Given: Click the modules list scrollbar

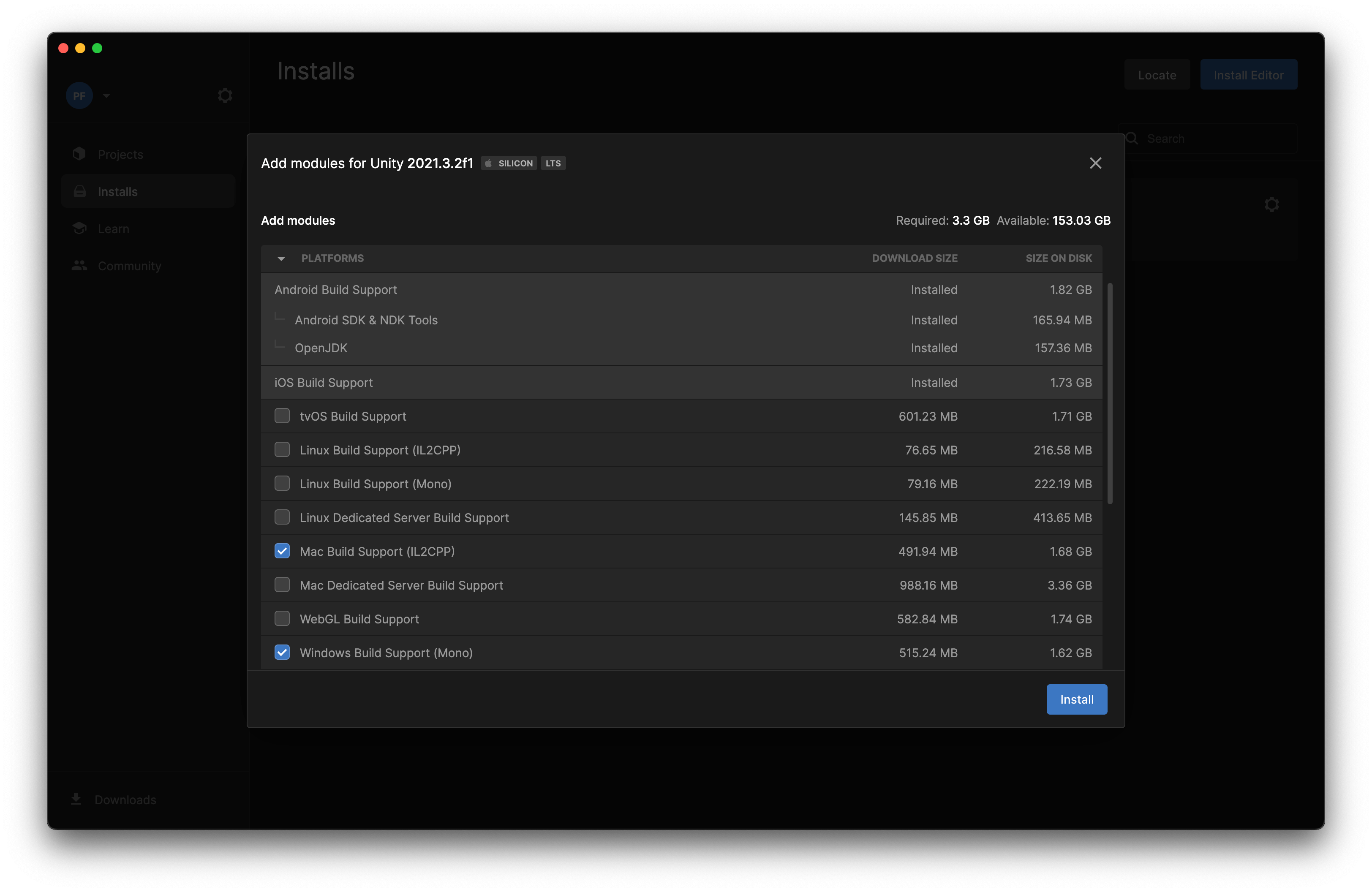Looking at the screenshot, I should click(x=1110, y=394).
